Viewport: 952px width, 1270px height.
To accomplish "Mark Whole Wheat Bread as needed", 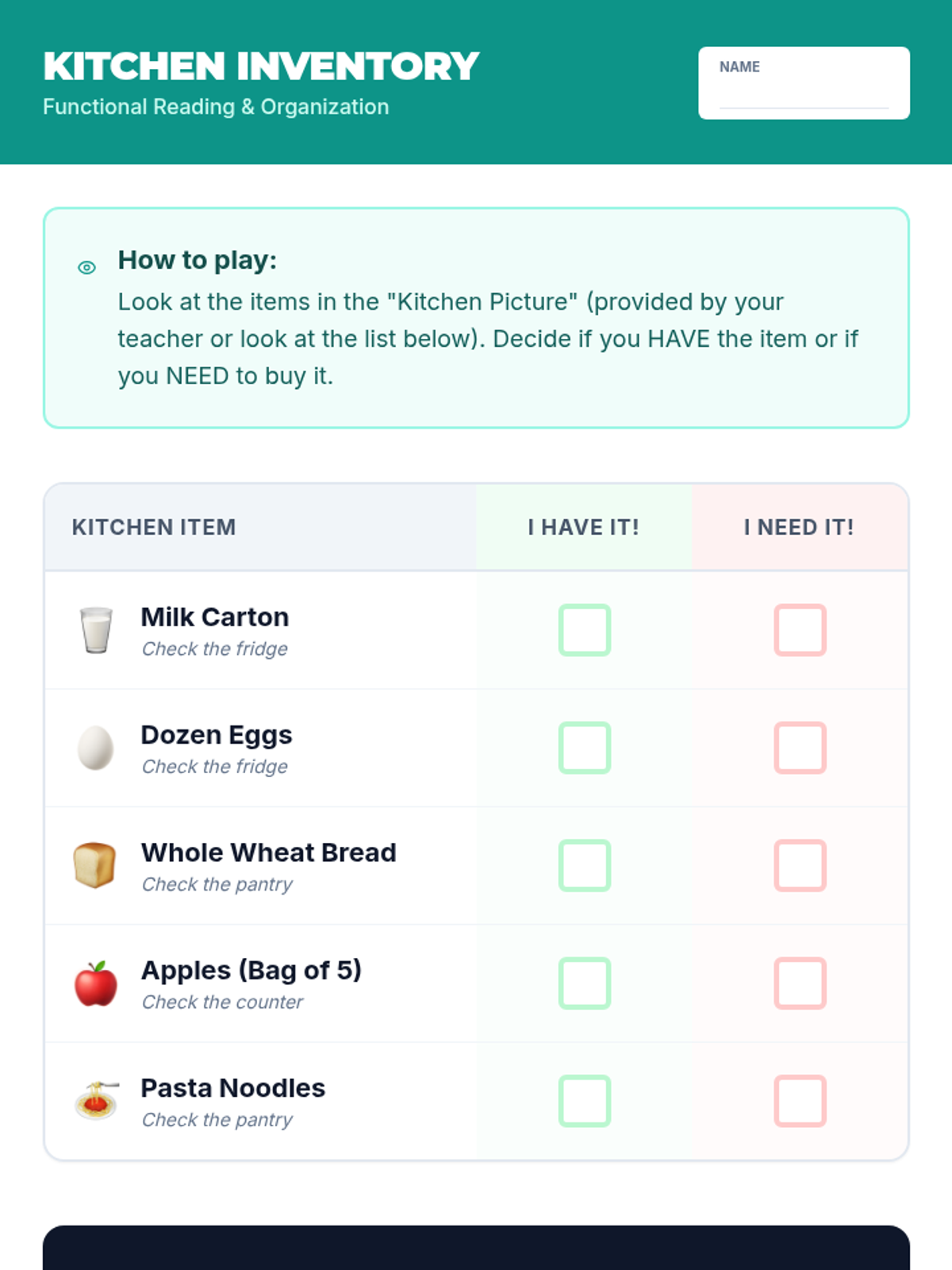I will (800, 865).
